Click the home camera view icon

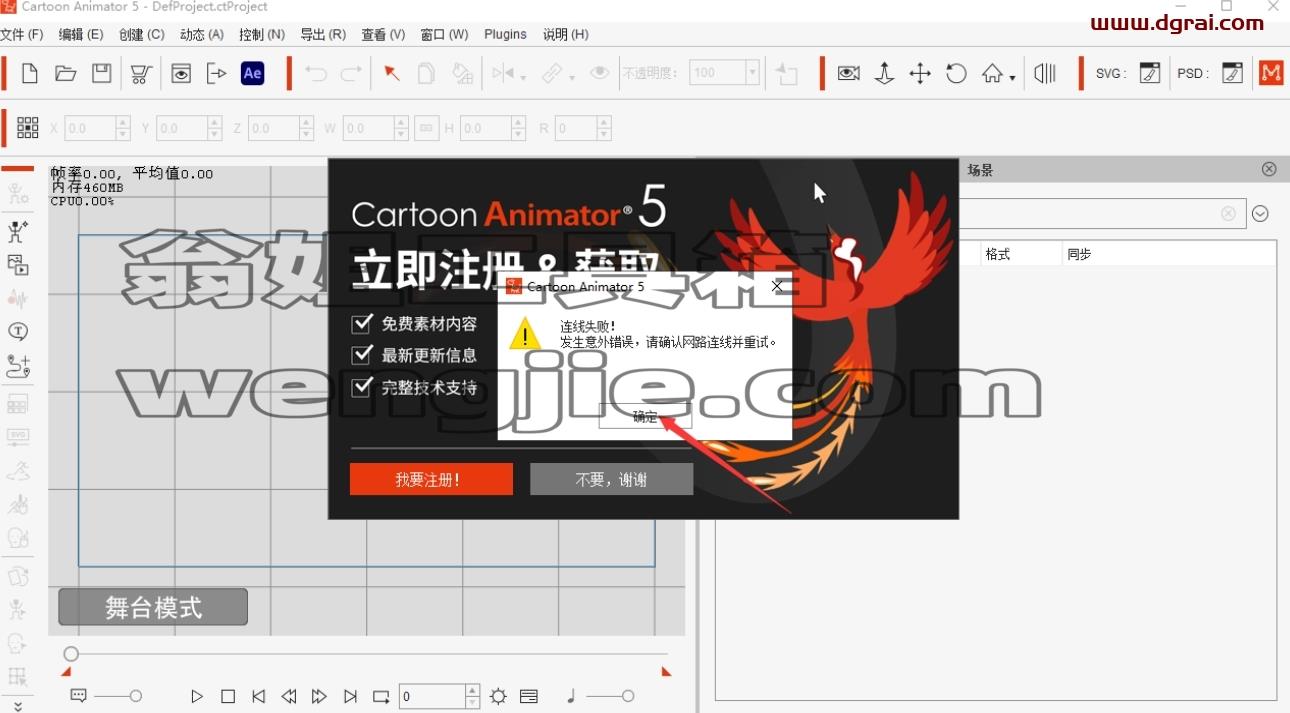(x=992, y=73)
